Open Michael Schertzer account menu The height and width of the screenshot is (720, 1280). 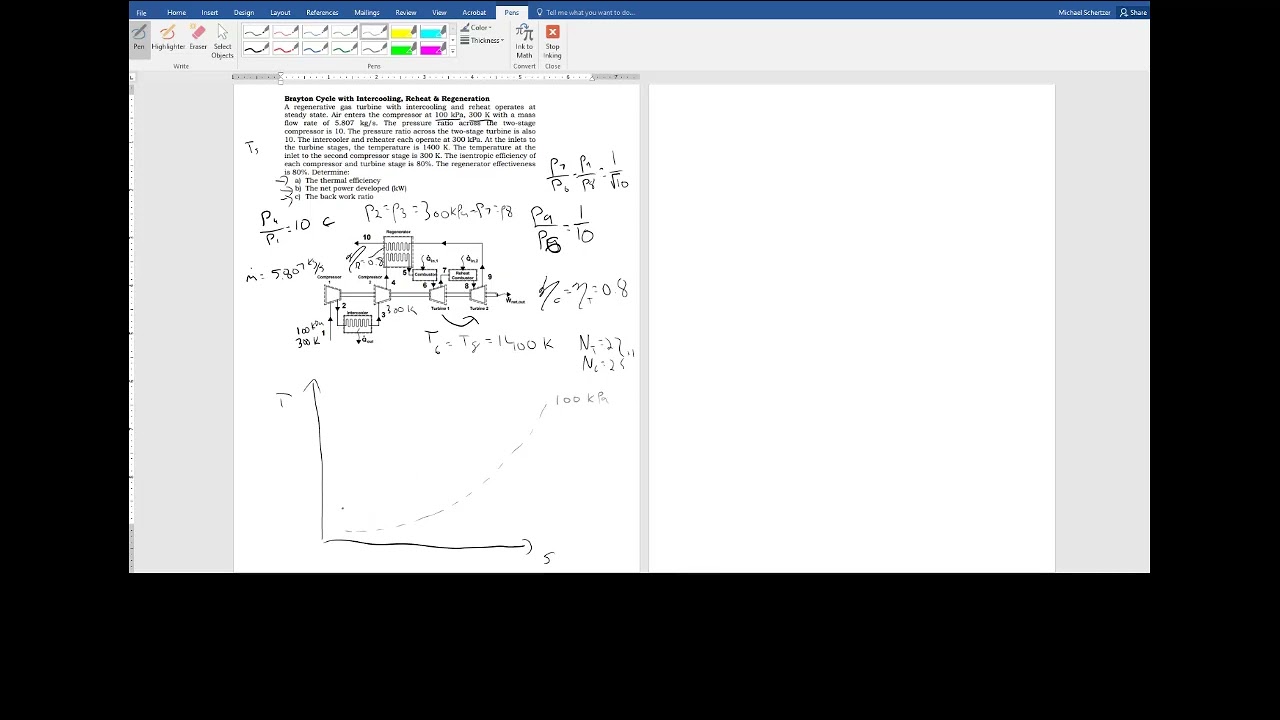pos(1084,13)
